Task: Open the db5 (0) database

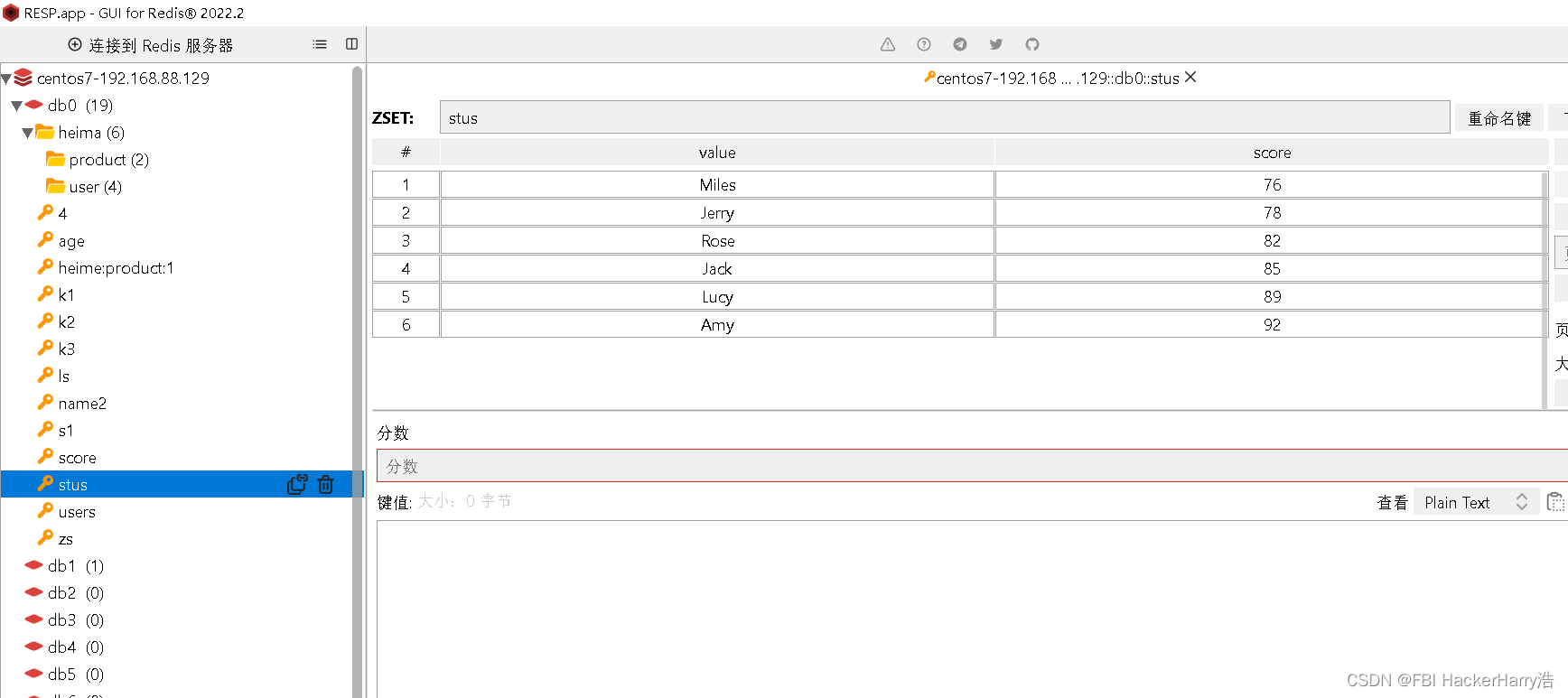Action: (76, 674)
